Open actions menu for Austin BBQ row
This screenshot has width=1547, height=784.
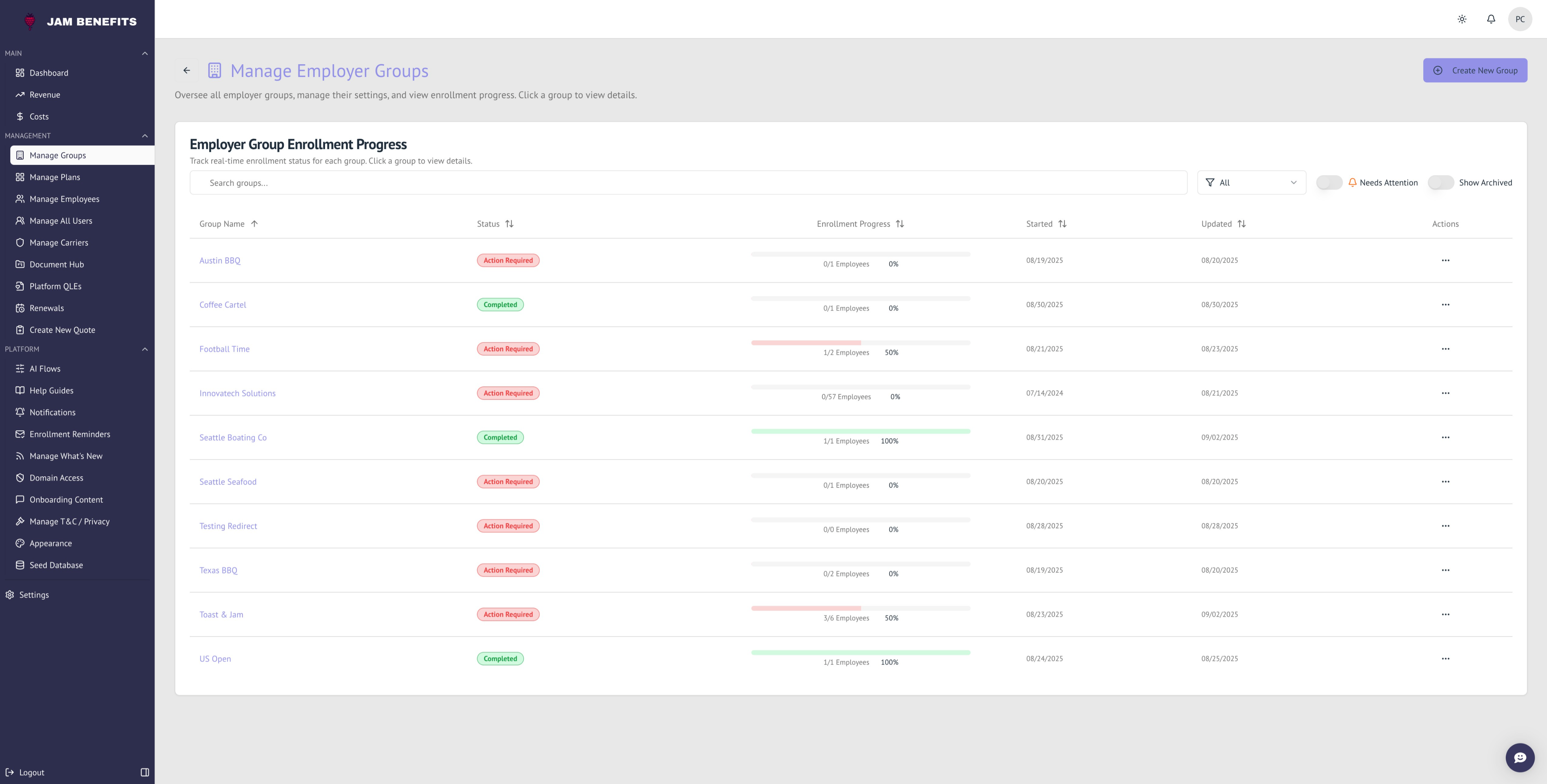[x=1445, y=261]
